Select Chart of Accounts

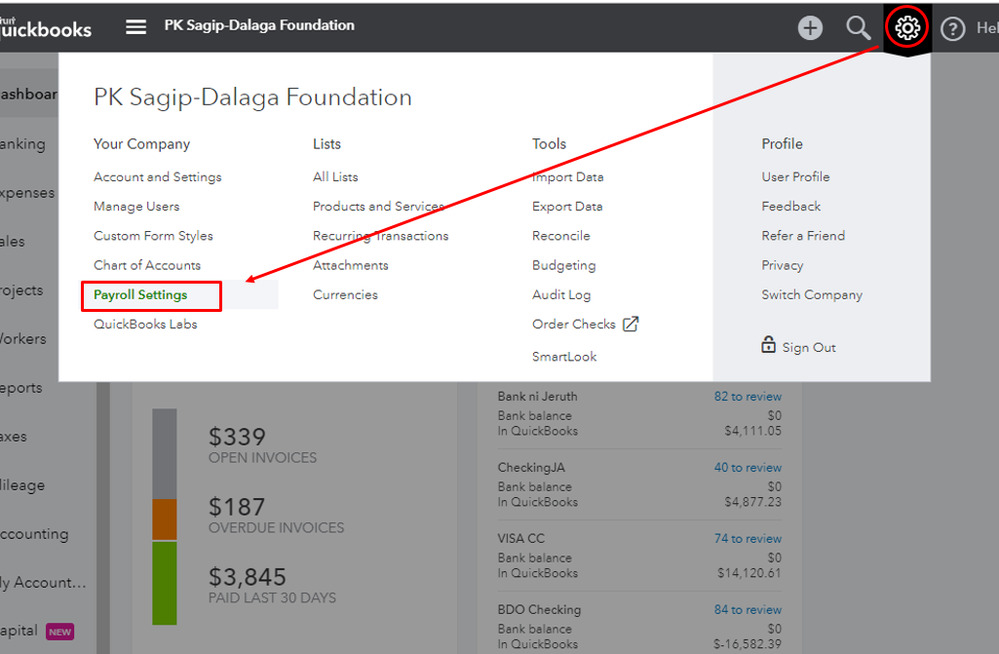pyautogui.click(x=147, y=265)
